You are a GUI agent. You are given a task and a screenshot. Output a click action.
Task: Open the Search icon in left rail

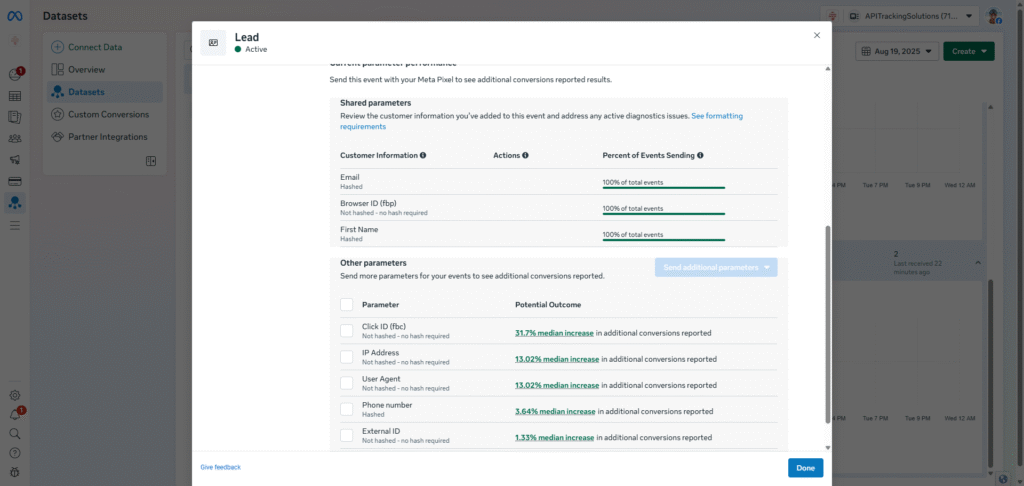tap(15, 434)
